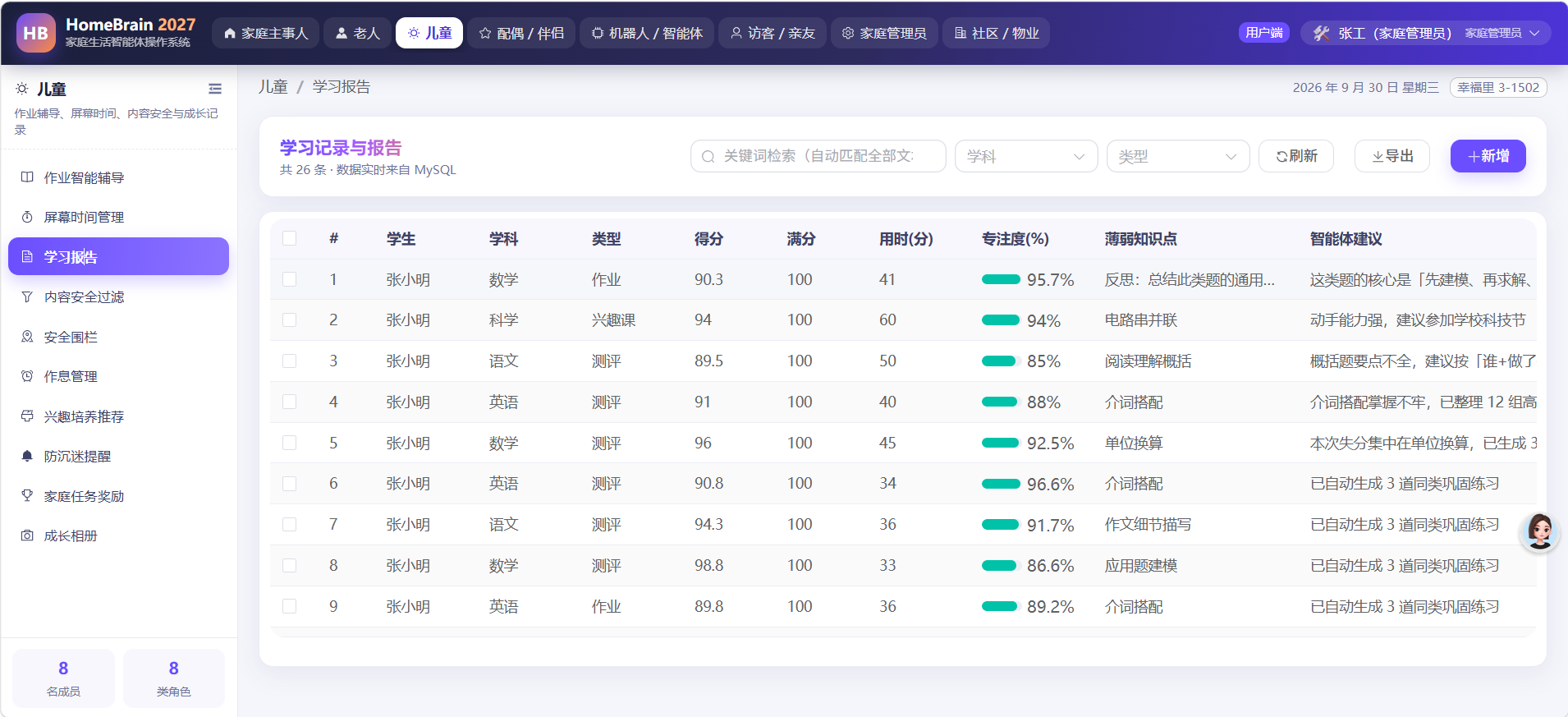Collapse sidebar using the hamburger menu icon
This screenshot has height=717, width=1568.
click(x=215, y=89)
